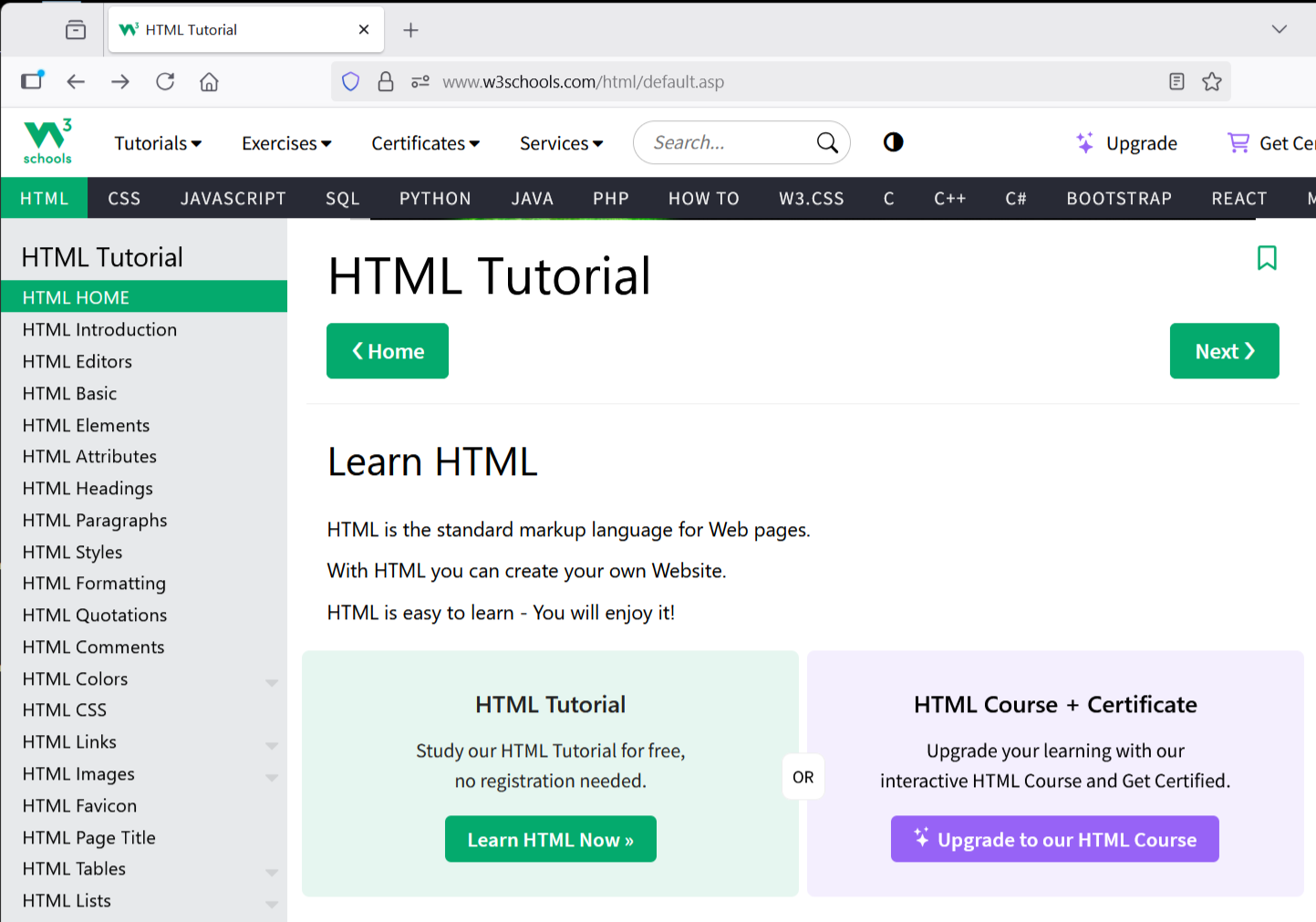Viewport: 1316px width, 922px height.
Task: Reload the page
Action: click(165, 82)
